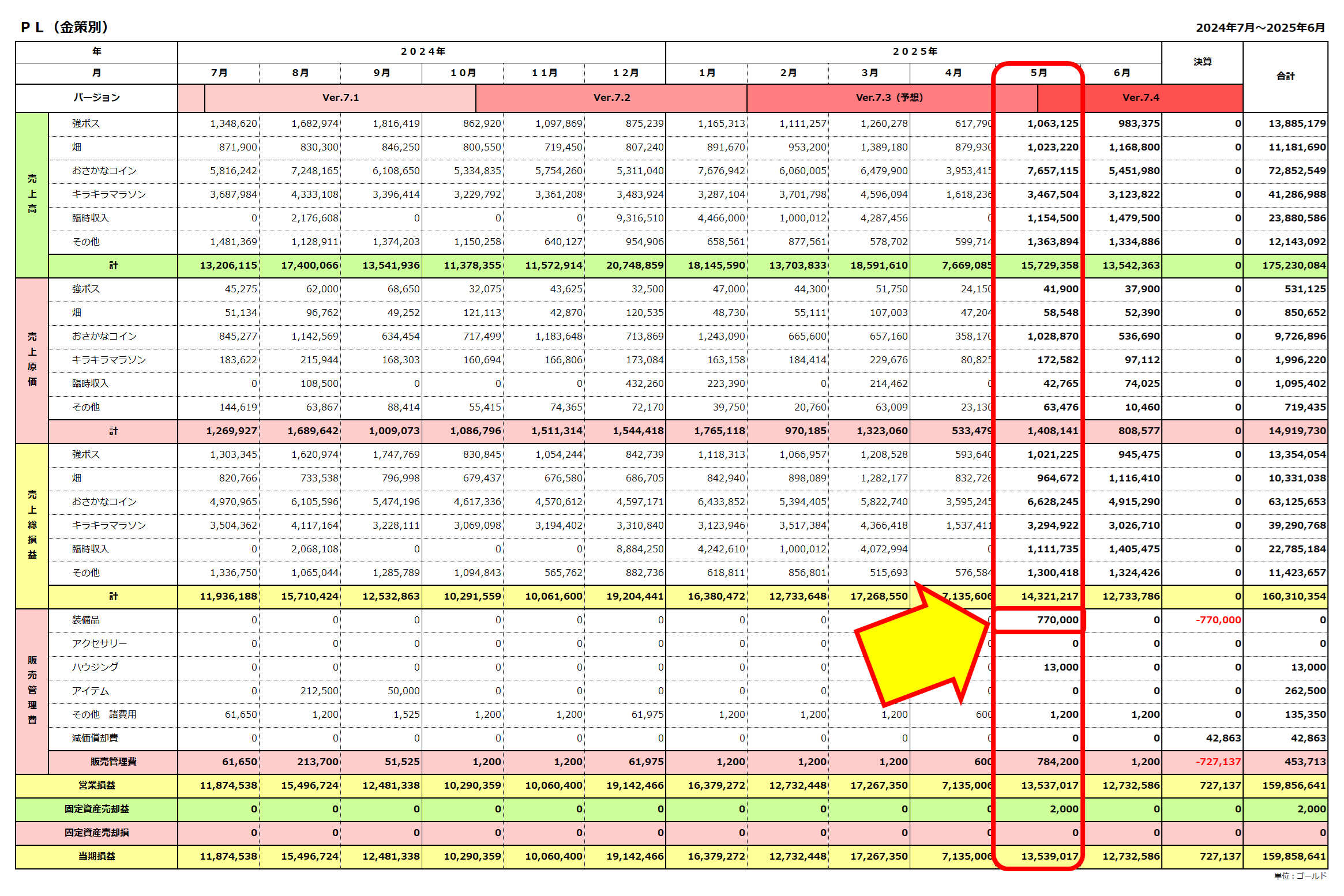
Task: Select the 営業損益 row label
Action: click(97, 785)
